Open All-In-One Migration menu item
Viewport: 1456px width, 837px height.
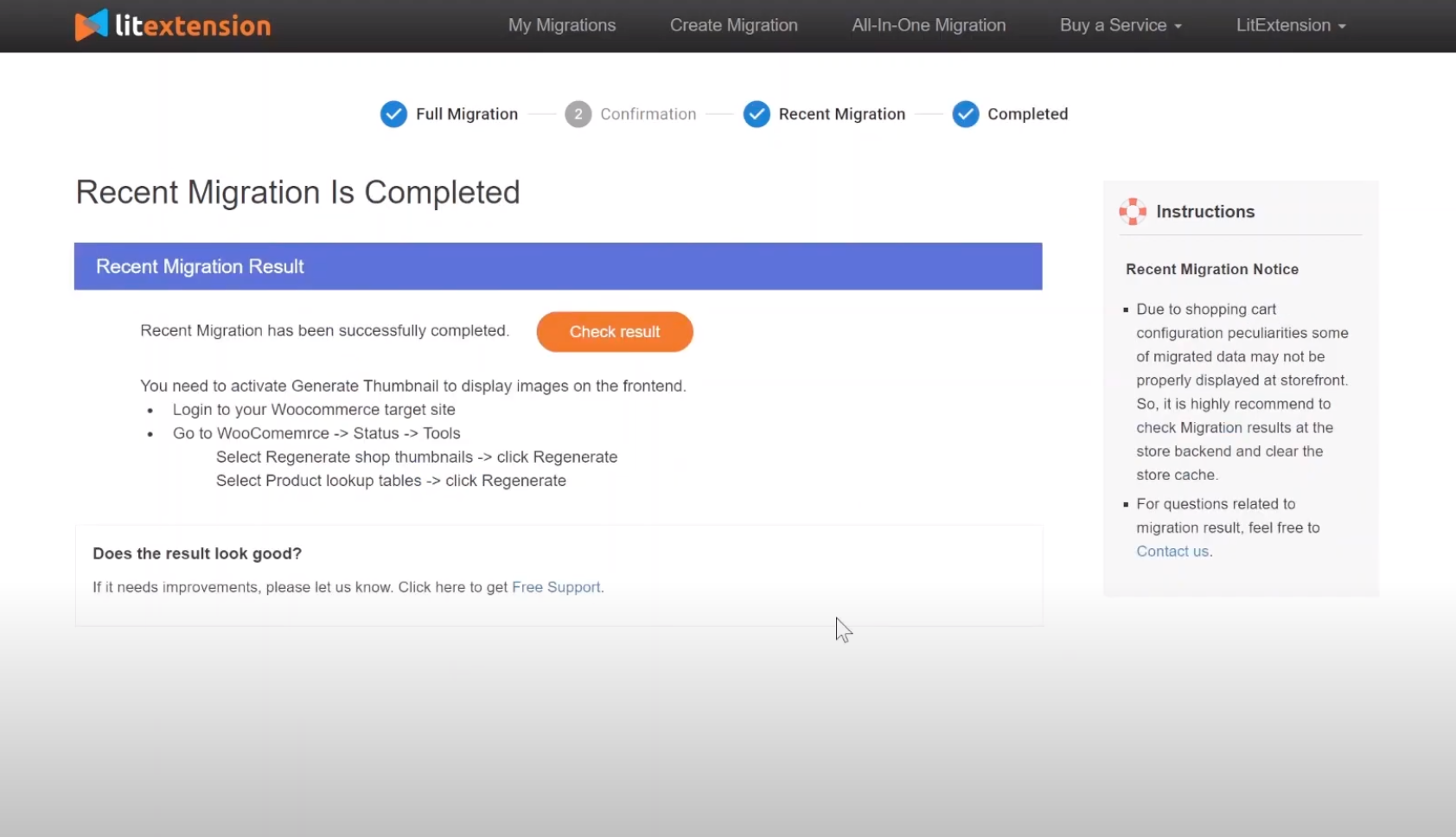[929, 25]
